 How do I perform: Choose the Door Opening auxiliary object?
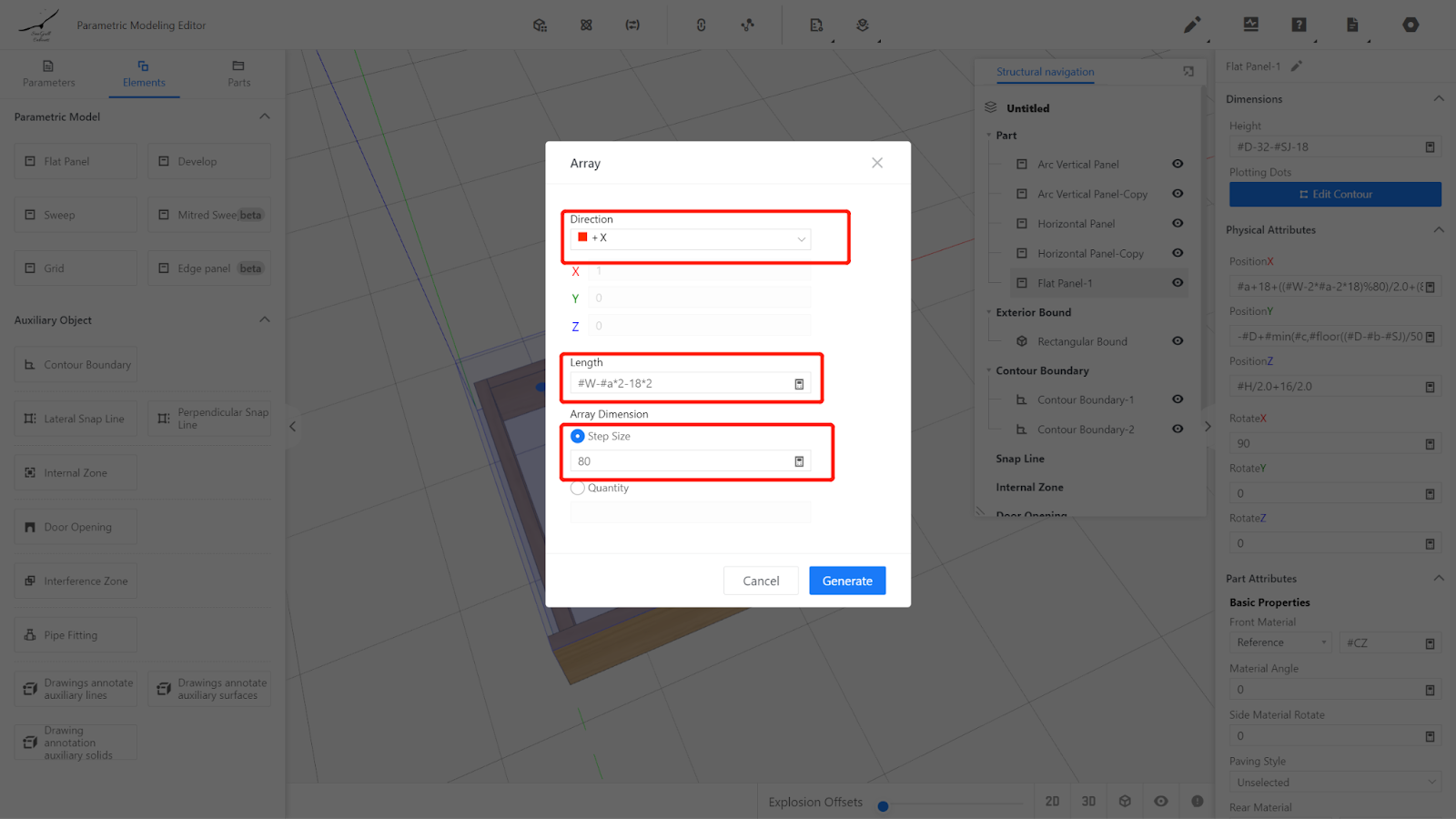tap(76, 527)
